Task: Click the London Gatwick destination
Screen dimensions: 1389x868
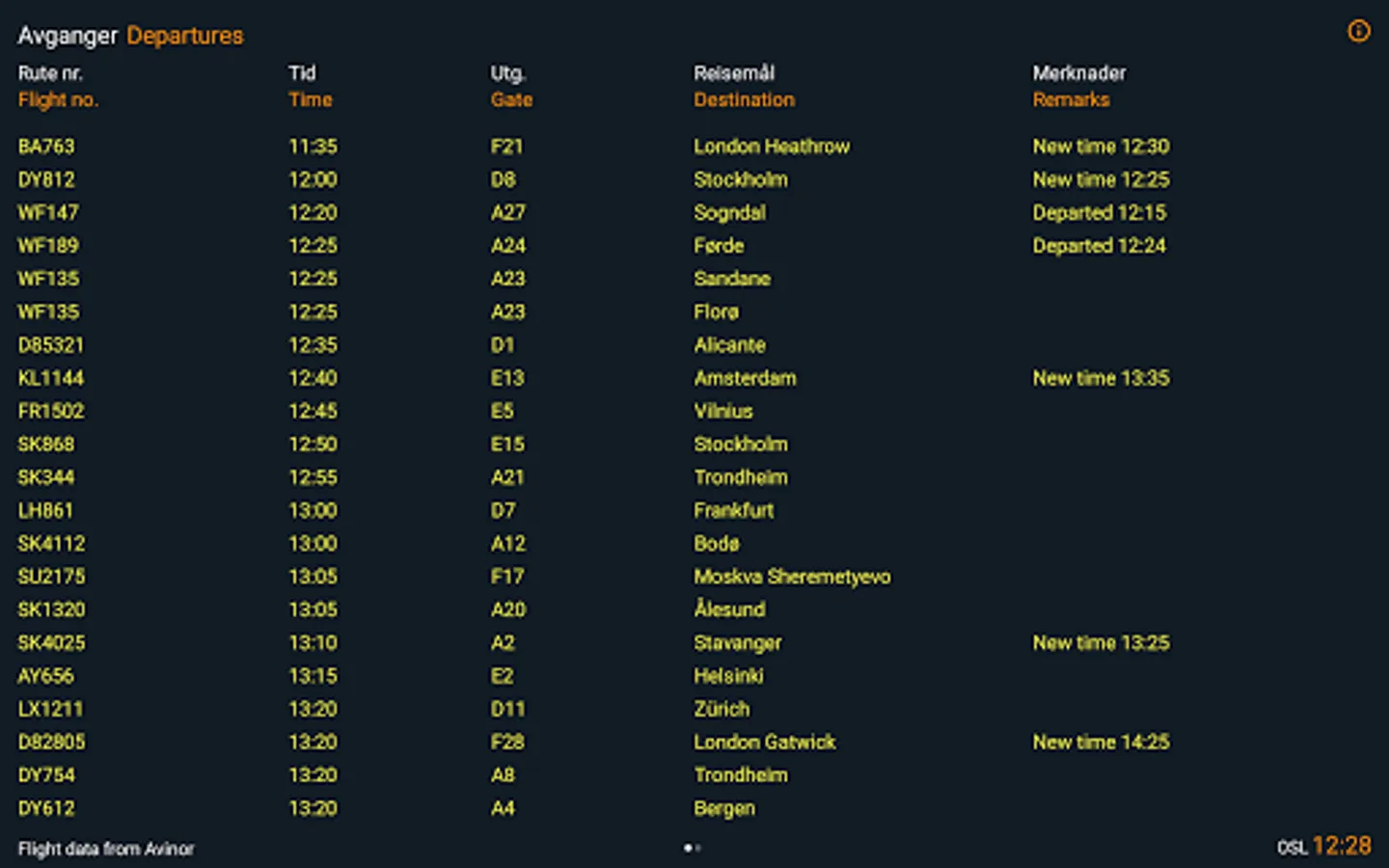Action: 765,742
